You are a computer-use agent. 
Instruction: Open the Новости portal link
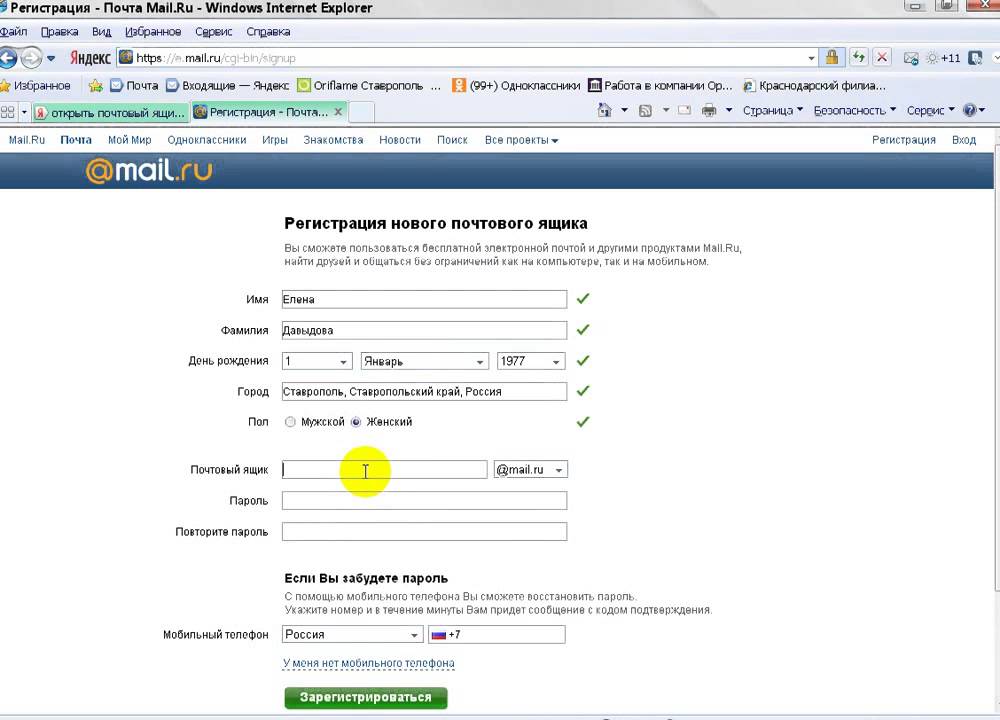coord(400,140)
